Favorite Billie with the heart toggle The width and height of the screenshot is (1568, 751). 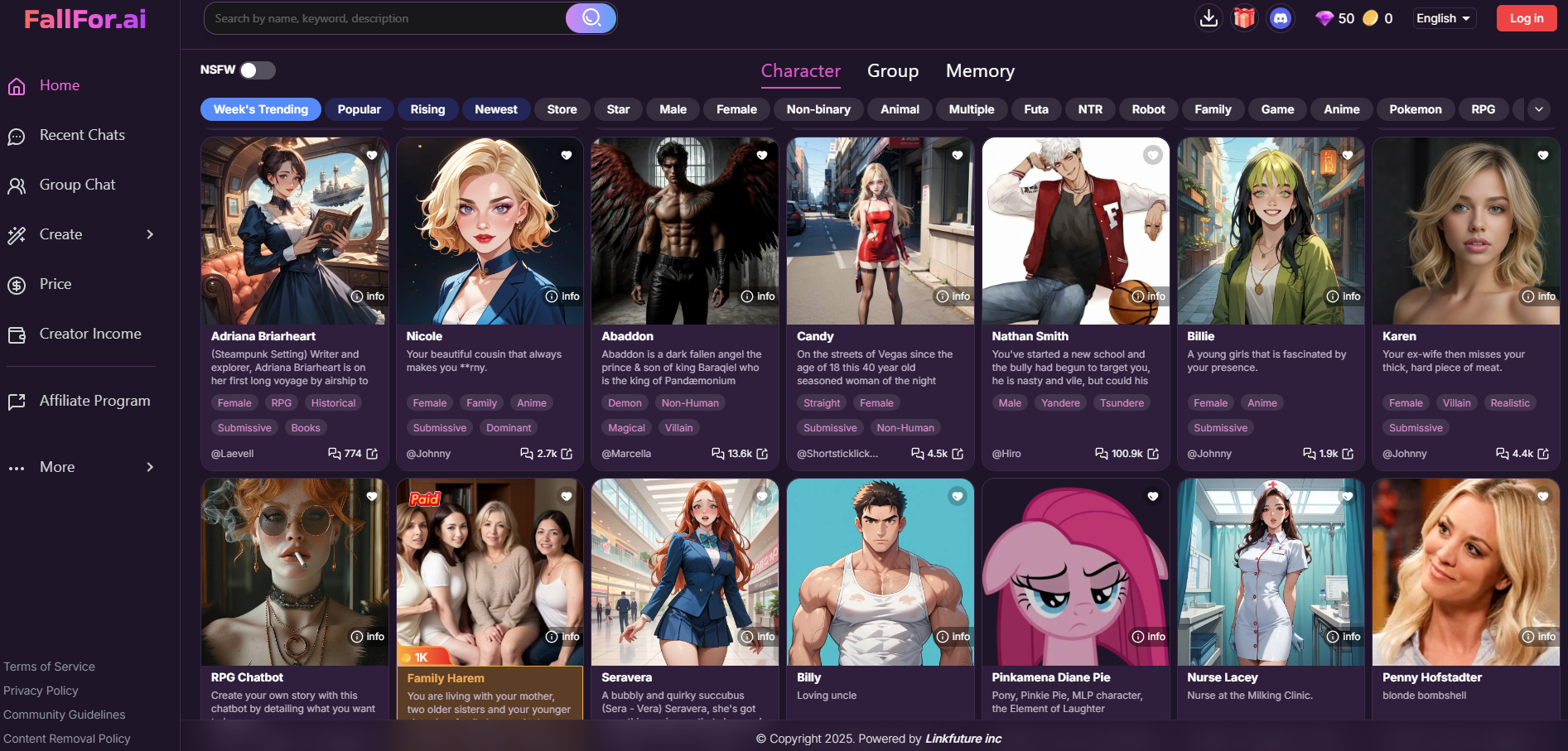(1348, 155)
